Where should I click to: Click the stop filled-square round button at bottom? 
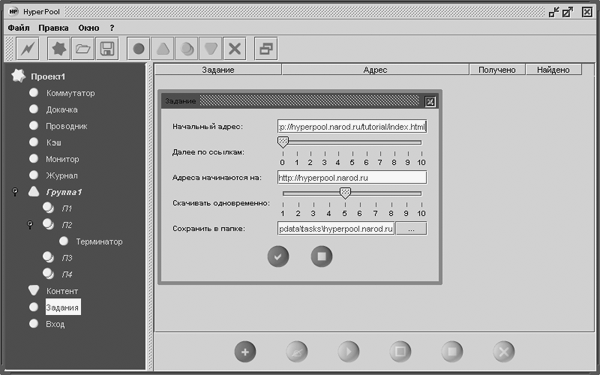click(x=452, y=351)
